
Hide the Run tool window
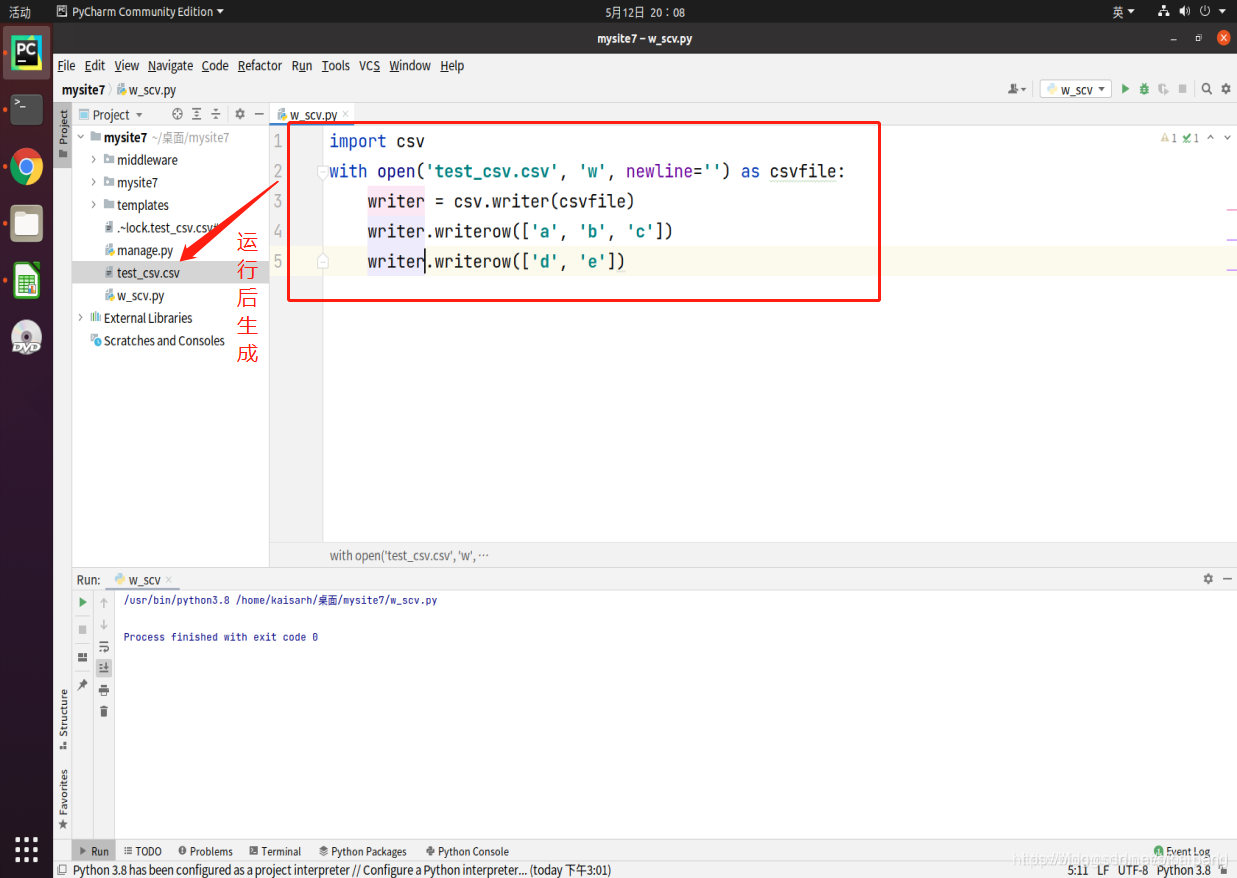1226,579
